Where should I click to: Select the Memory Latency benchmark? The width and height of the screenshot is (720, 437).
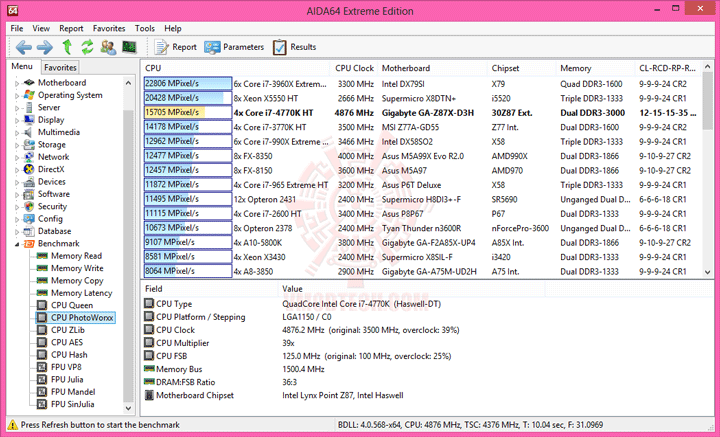tap(81, 293)
